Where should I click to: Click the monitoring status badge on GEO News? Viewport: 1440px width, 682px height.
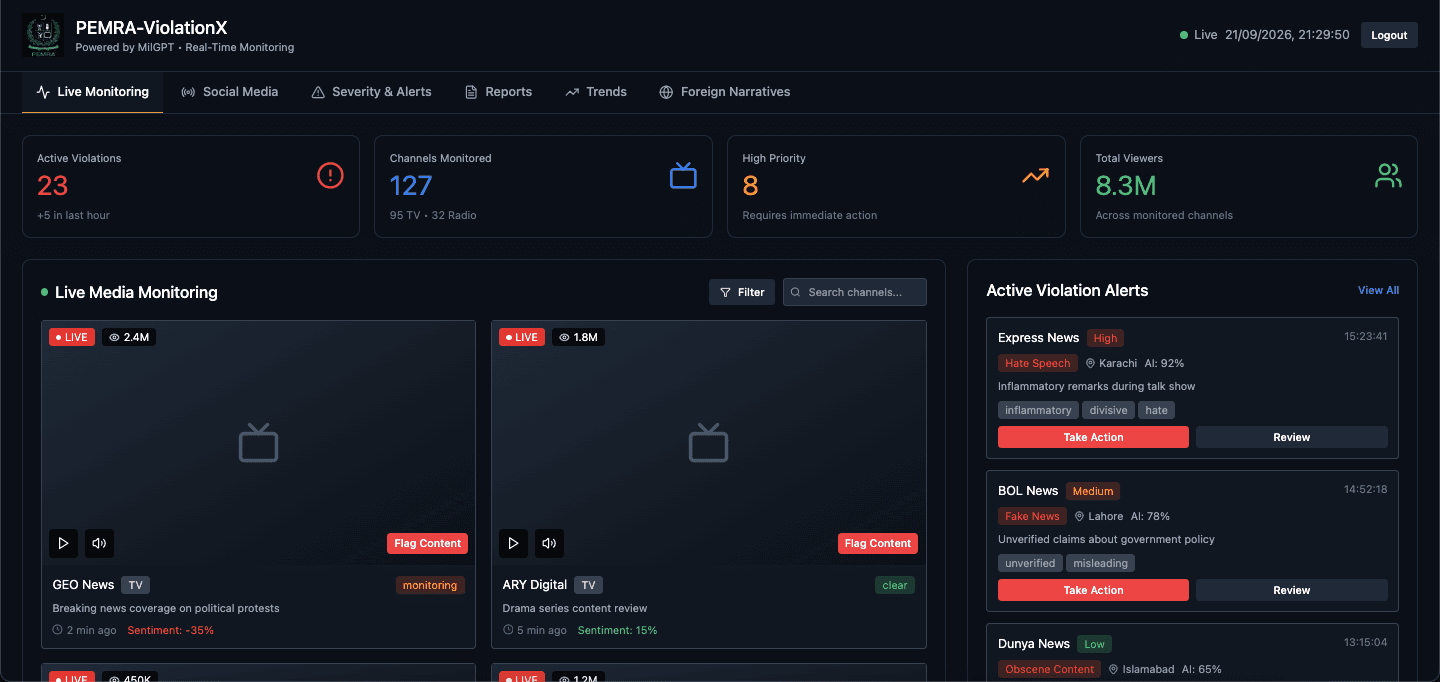coord(430,585)
